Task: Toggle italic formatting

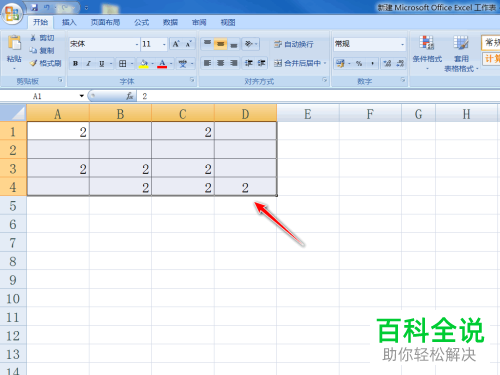Action: pyautogui.click(x=88, y=63)
